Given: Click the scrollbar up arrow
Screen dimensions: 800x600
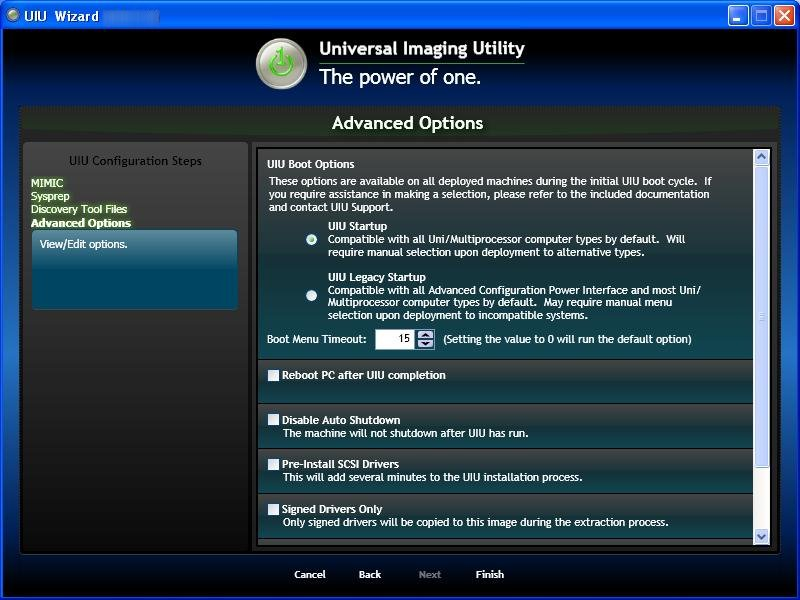Looking at the screenshot, I should point(761,157).
